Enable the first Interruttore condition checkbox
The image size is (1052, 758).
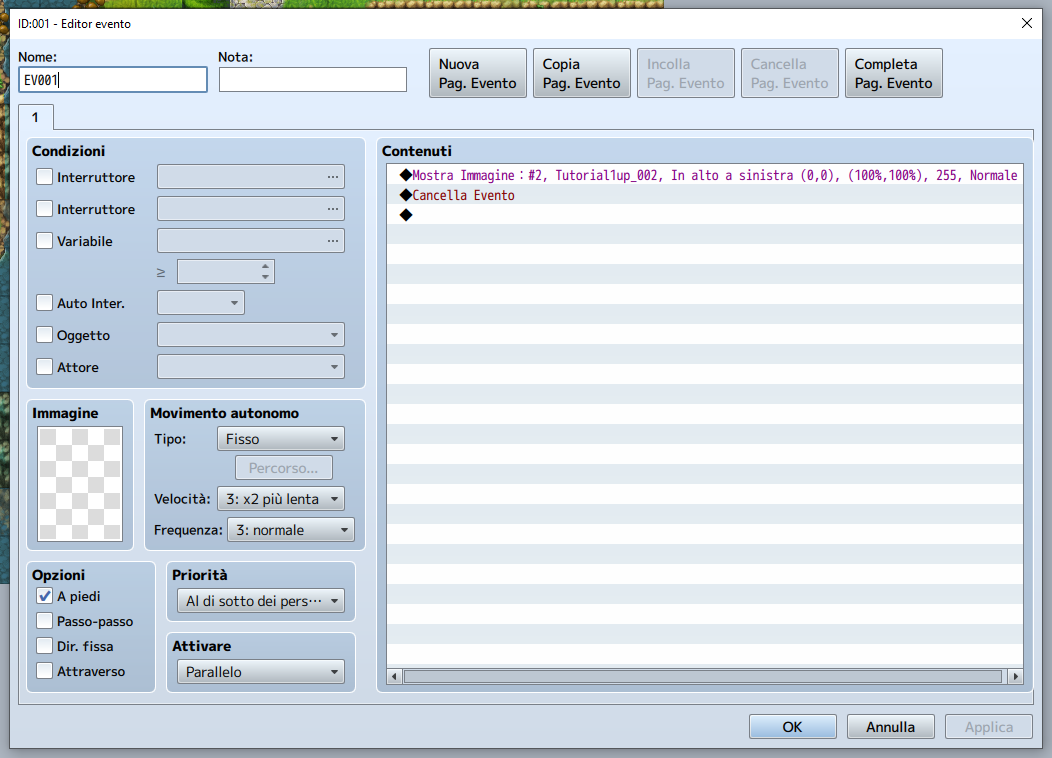[x=45, y=177]
